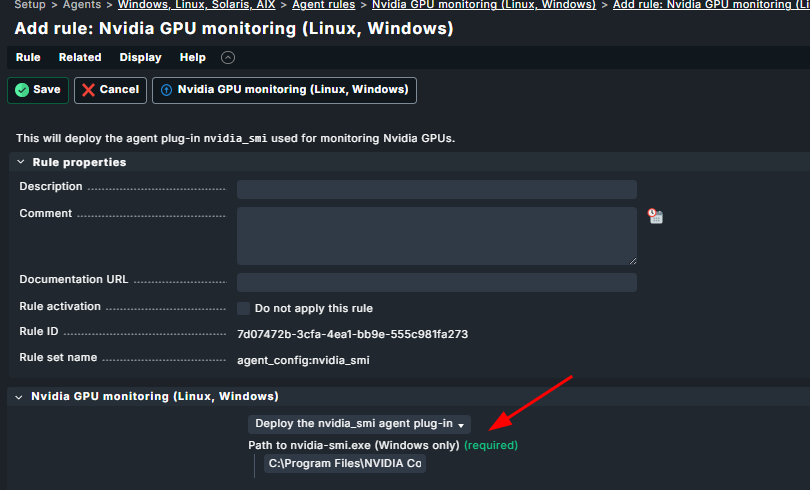
Task: Click the red X Cancel icon
Action: pyautogui.click(x=88, y=90)
